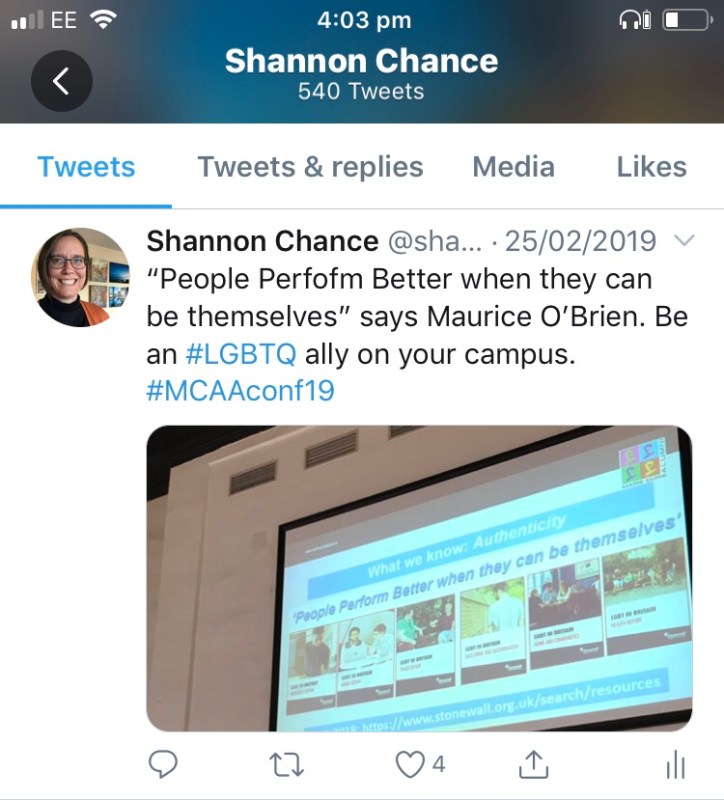Tap the back arrow button
The image size is (724, 800).
61,80
